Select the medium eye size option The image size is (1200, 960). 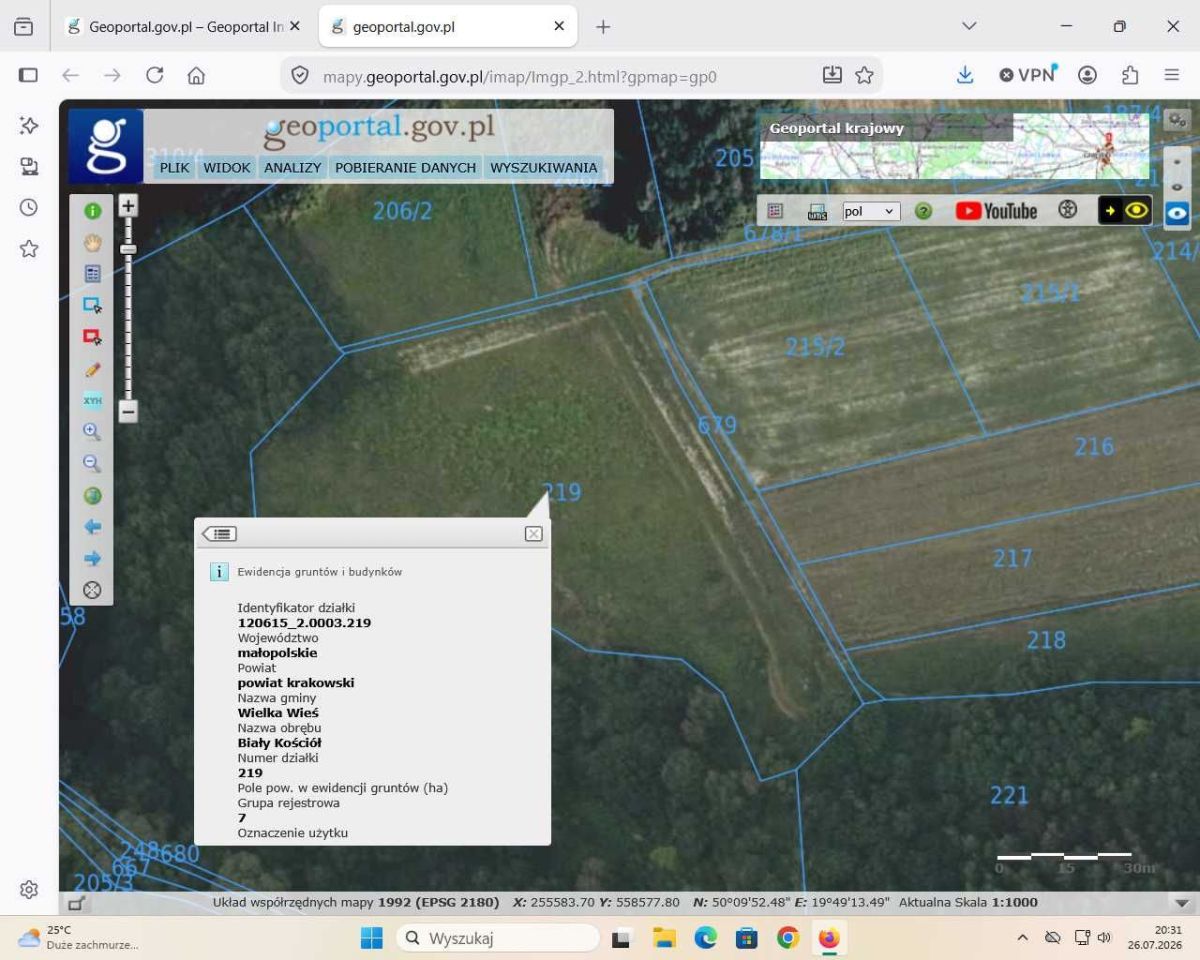coord(1177,187)
